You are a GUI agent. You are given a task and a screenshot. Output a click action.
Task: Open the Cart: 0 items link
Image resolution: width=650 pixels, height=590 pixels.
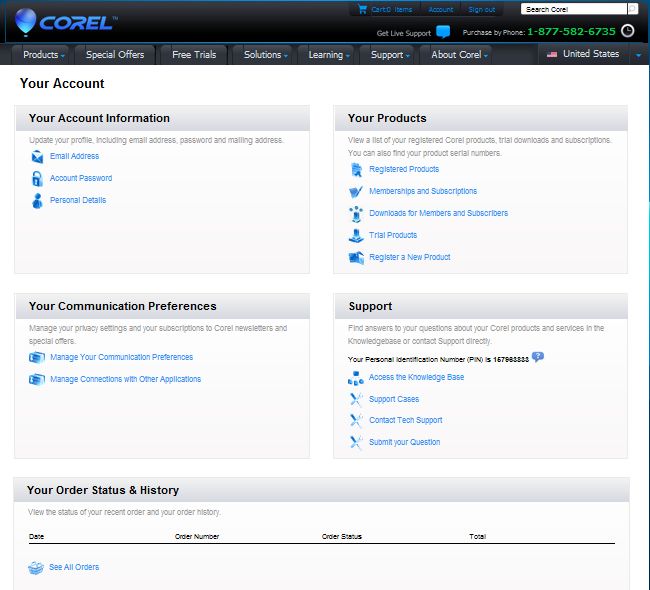pyautogui.click(x=391, y=10)
